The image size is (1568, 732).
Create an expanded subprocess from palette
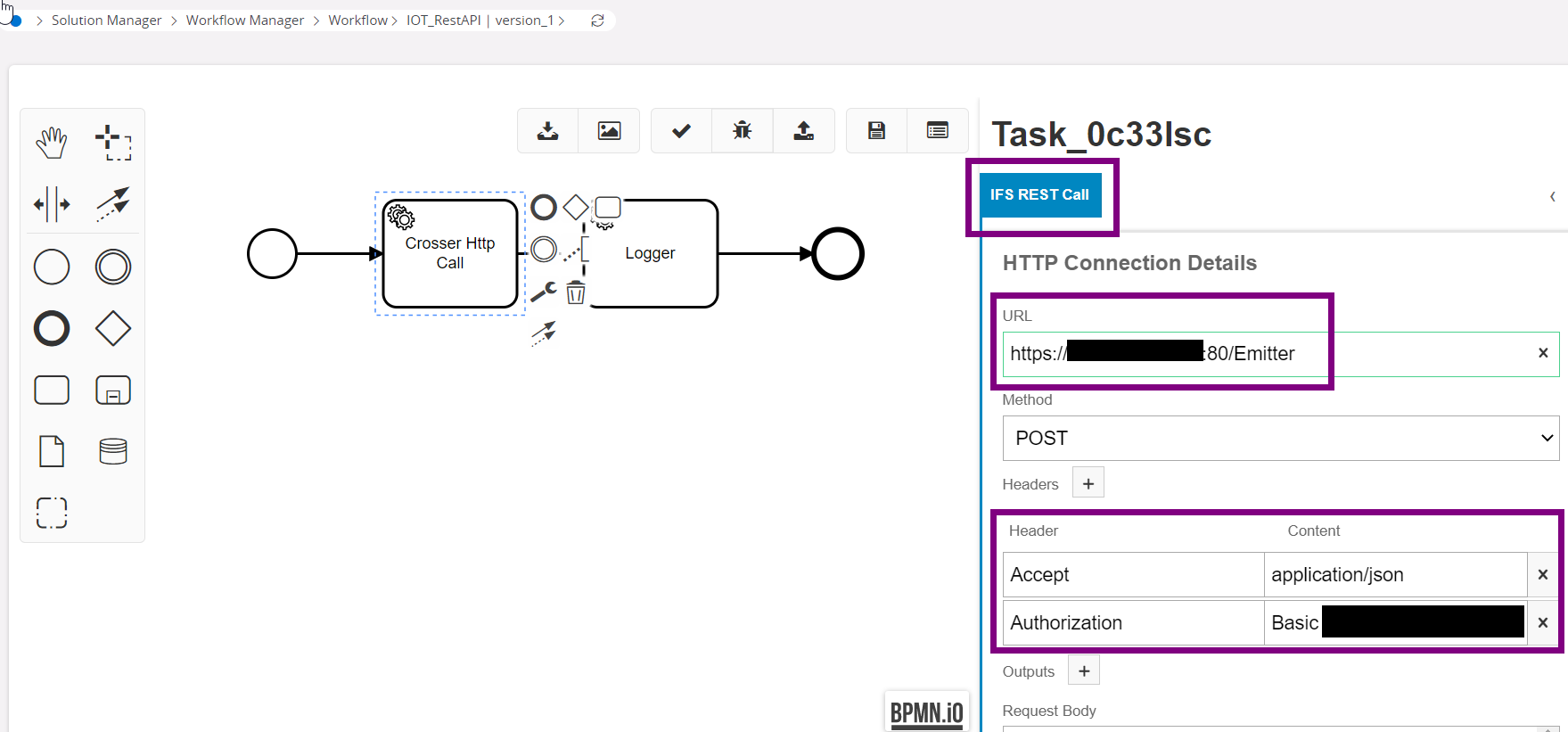113,390
